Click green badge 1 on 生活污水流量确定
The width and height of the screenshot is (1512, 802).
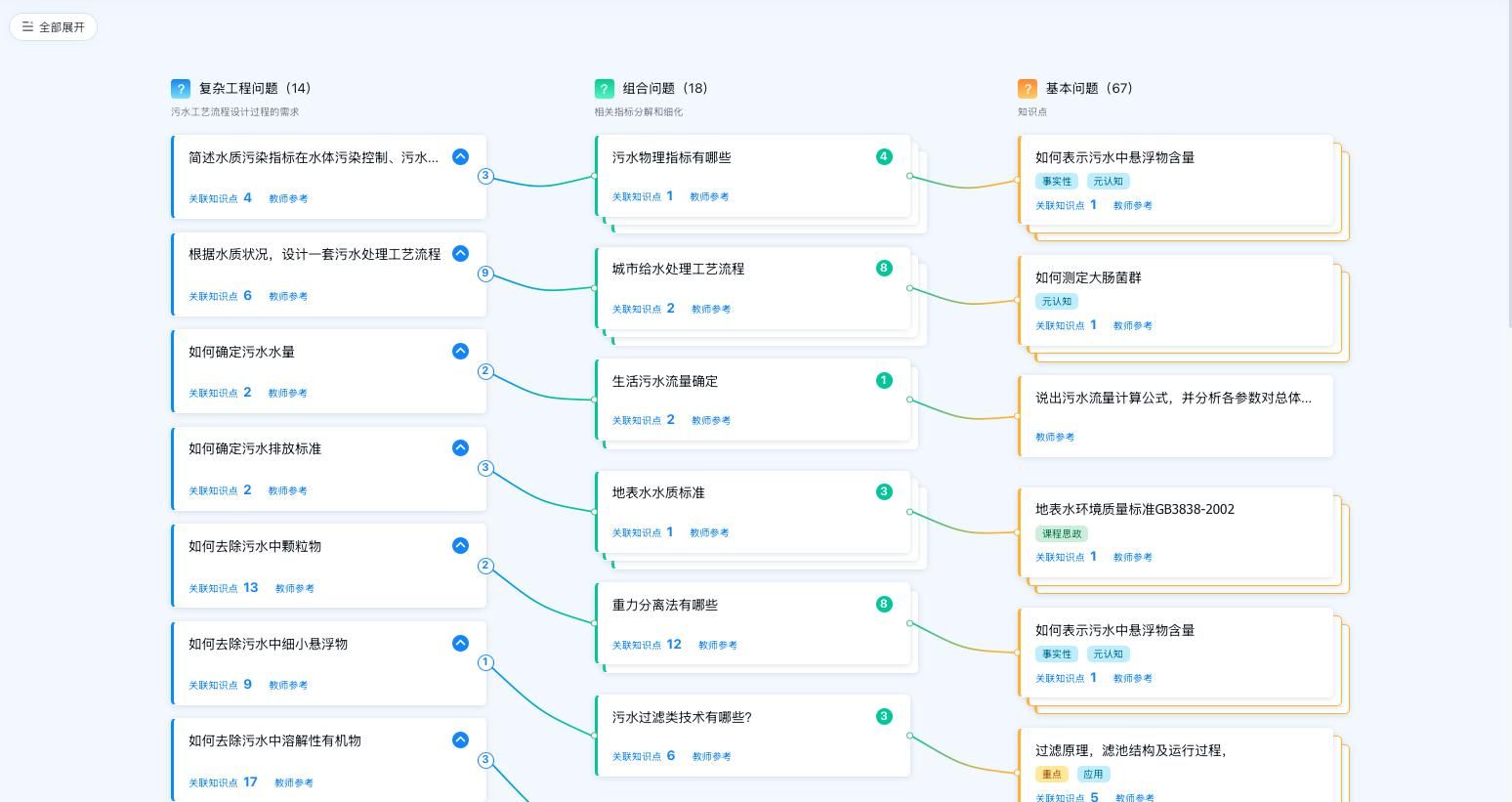884,381
